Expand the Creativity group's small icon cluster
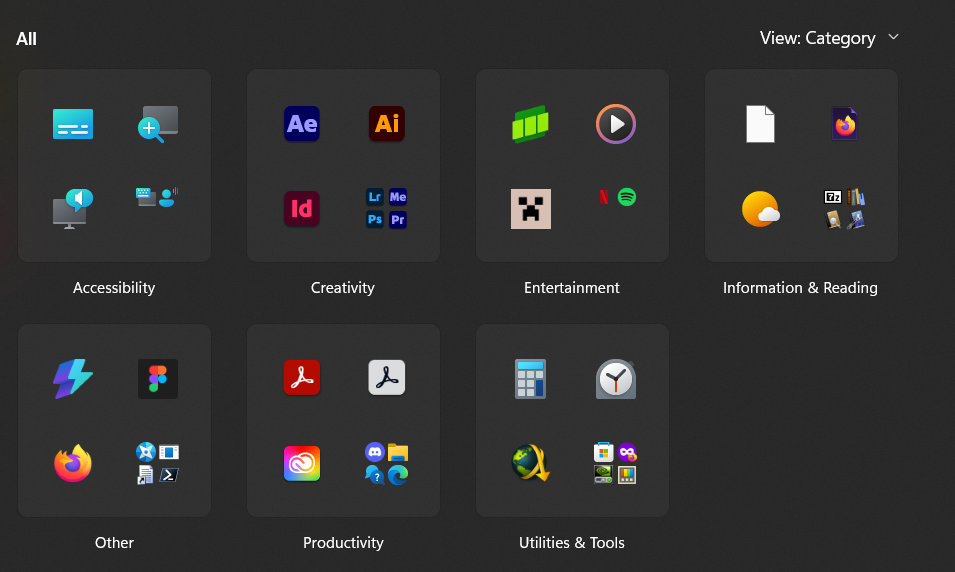Screen dimensions: 955x572 [387, 208]
